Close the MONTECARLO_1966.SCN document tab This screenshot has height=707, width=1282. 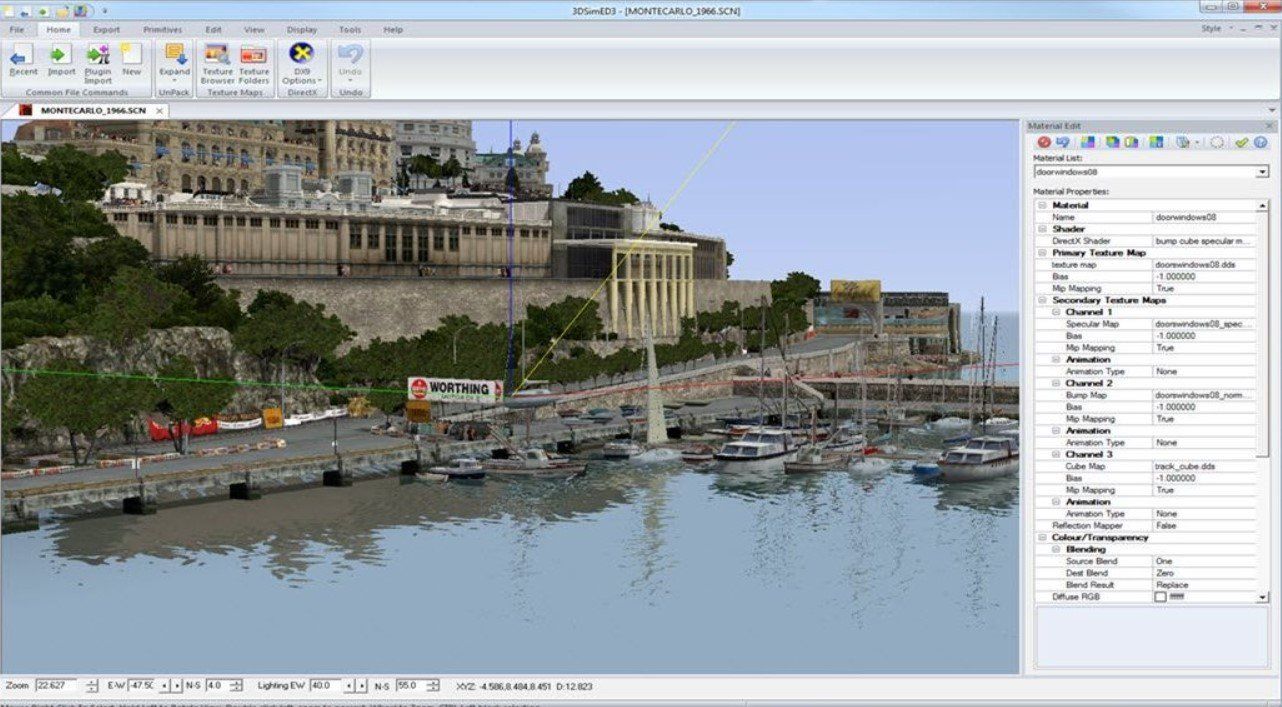[x=159, y=111]
